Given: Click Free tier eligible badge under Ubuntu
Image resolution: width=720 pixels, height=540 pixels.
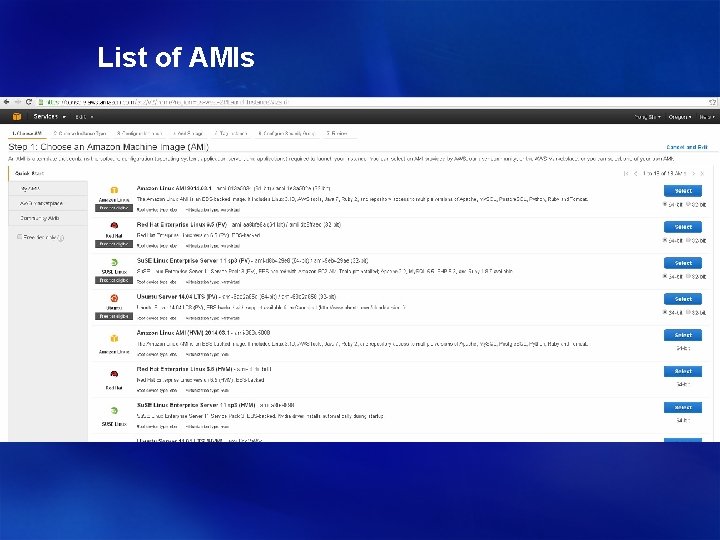Looking at the screenshot, I should 114,316.
